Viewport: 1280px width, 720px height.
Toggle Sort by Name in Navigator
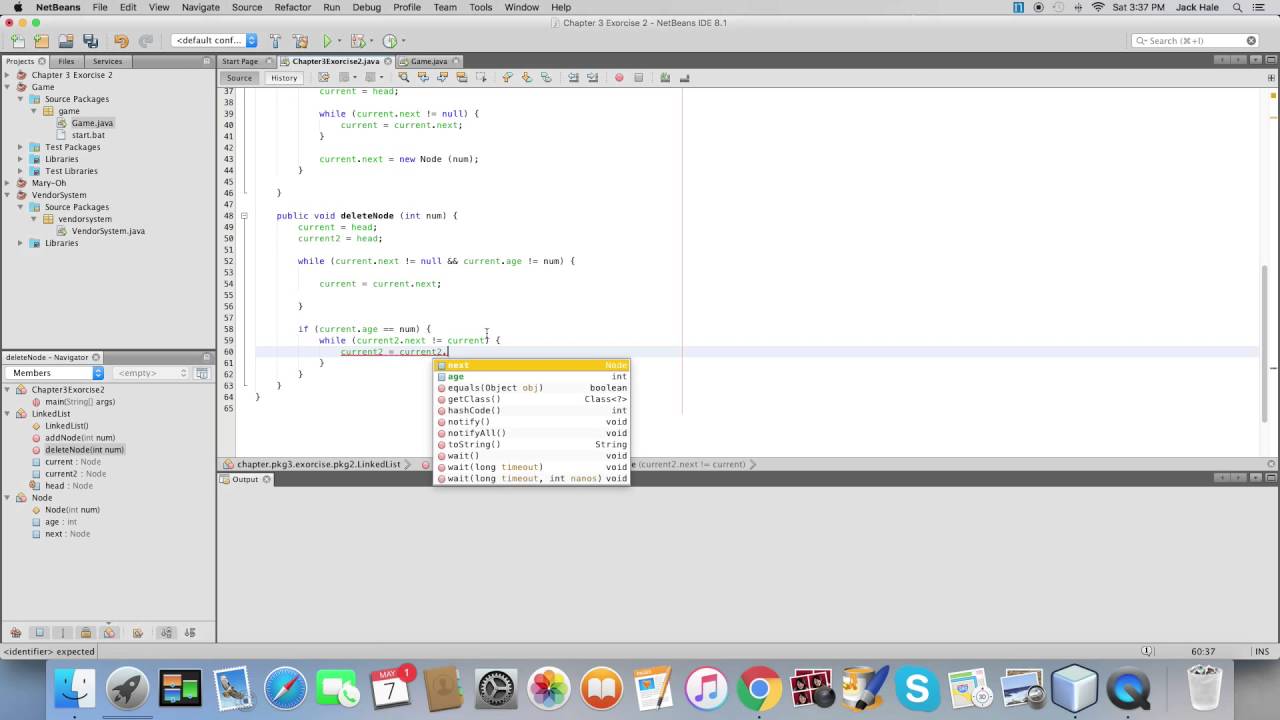[167, 632]
